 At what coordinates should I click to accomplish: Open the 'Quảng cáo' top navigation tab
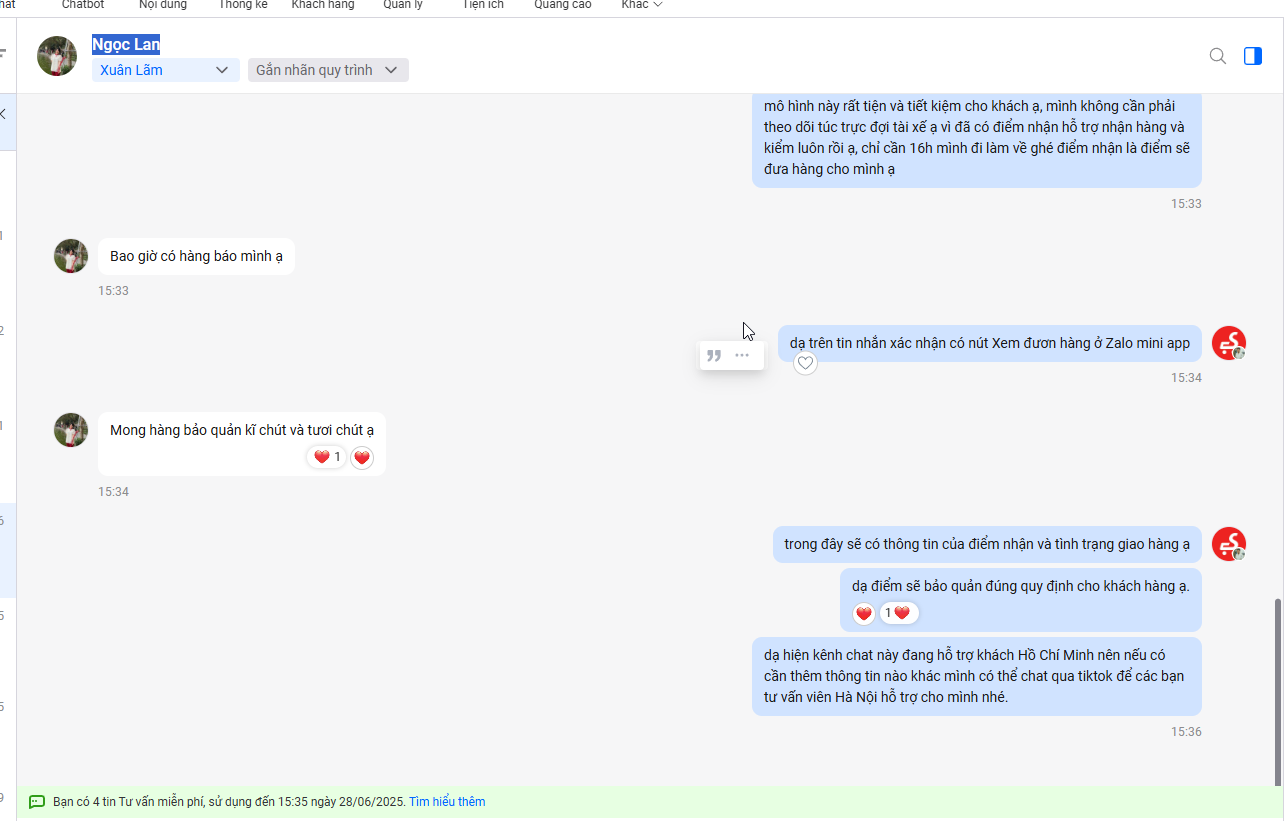[563, 5]
